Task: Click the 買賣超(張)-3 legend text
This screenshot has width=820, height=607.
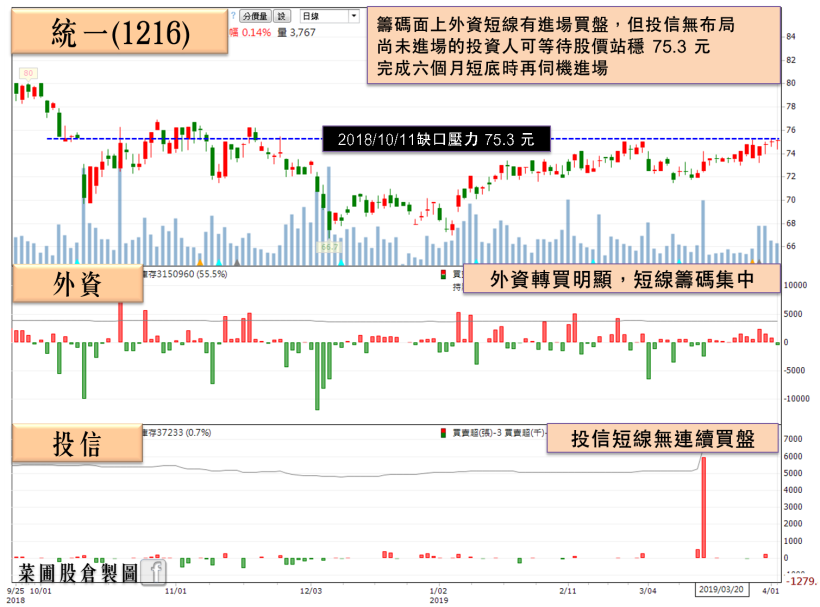Action: [477, 433]
